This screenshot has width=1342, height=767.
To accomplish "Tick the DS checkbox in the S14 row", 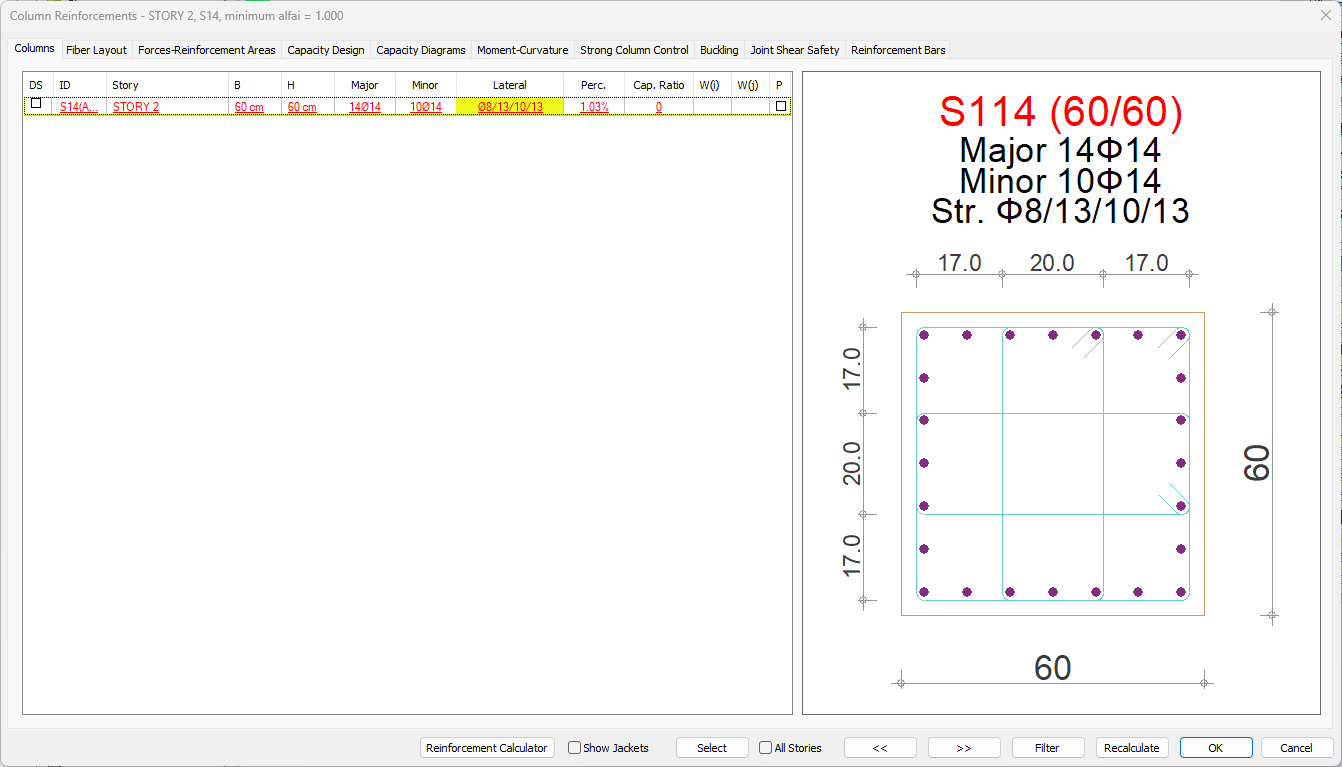I will (x=36, y=104).
